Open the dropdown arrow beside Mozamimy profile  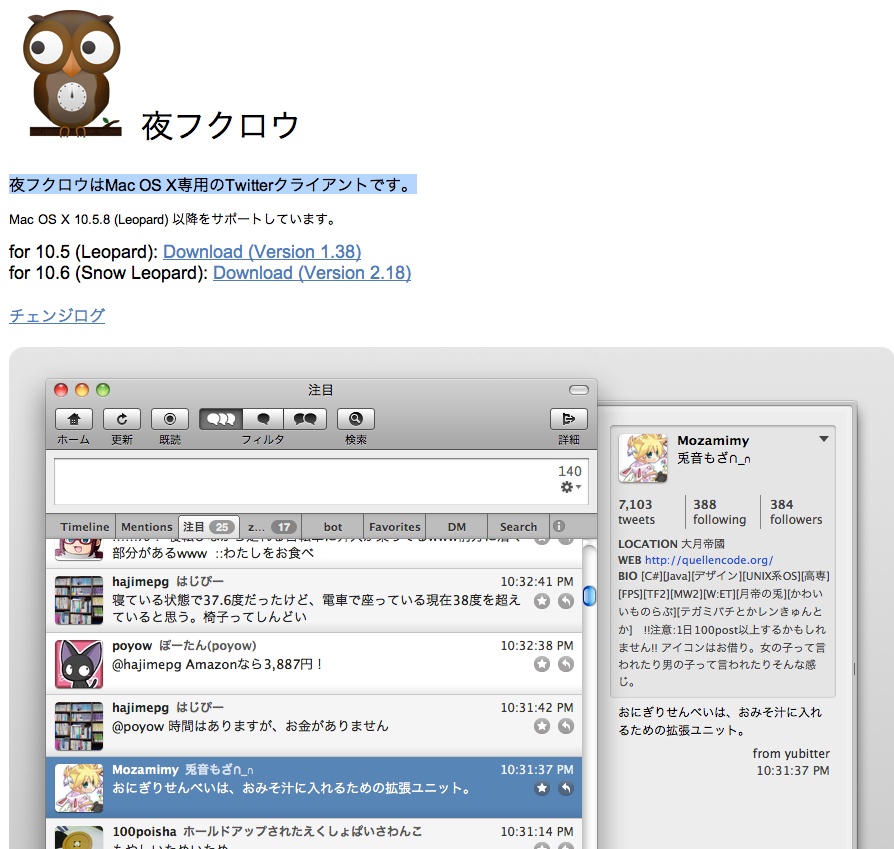pyautogui.click(x=823, y=438)
